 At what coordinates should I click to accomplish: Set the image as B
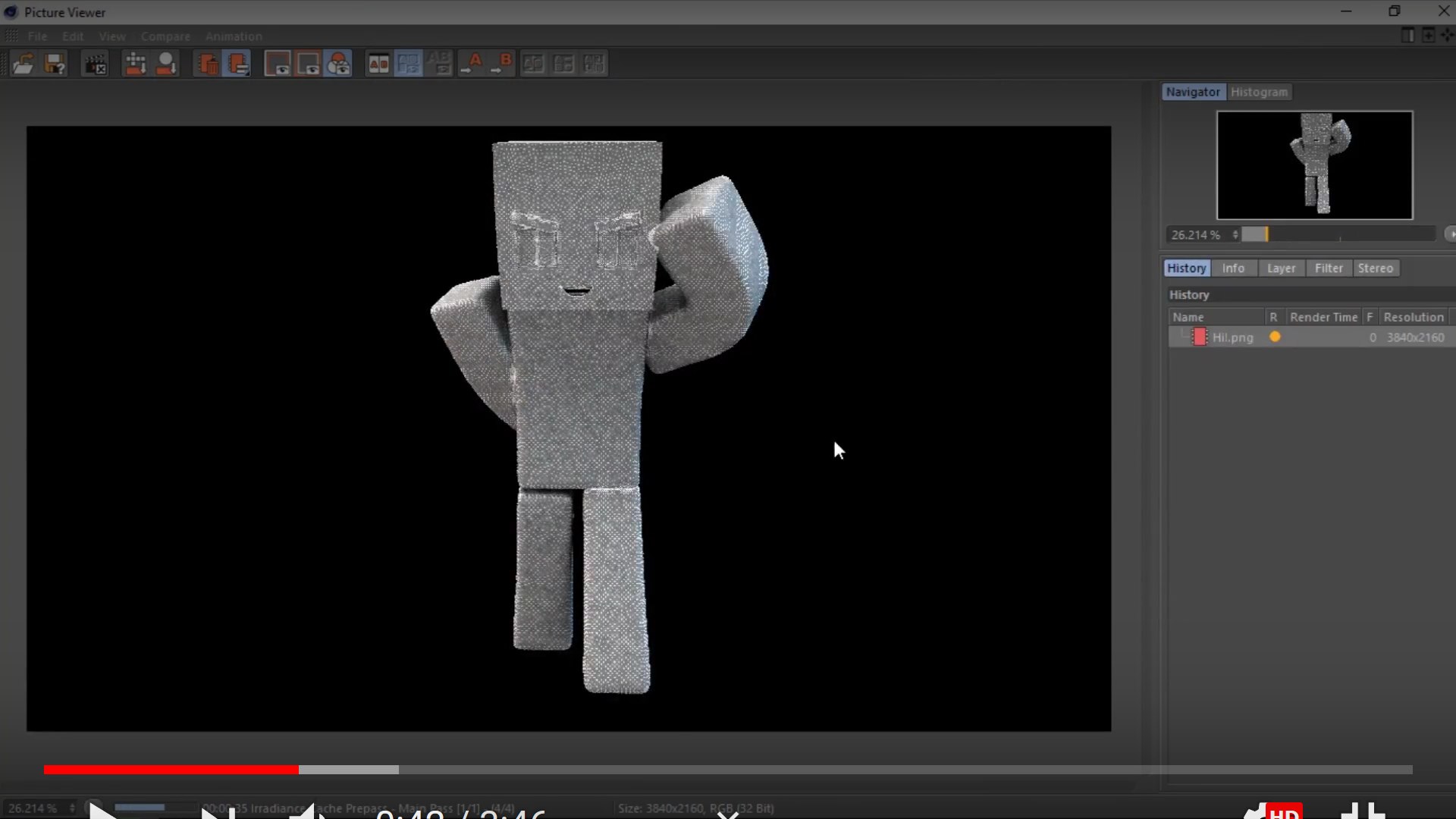(502, 64)
